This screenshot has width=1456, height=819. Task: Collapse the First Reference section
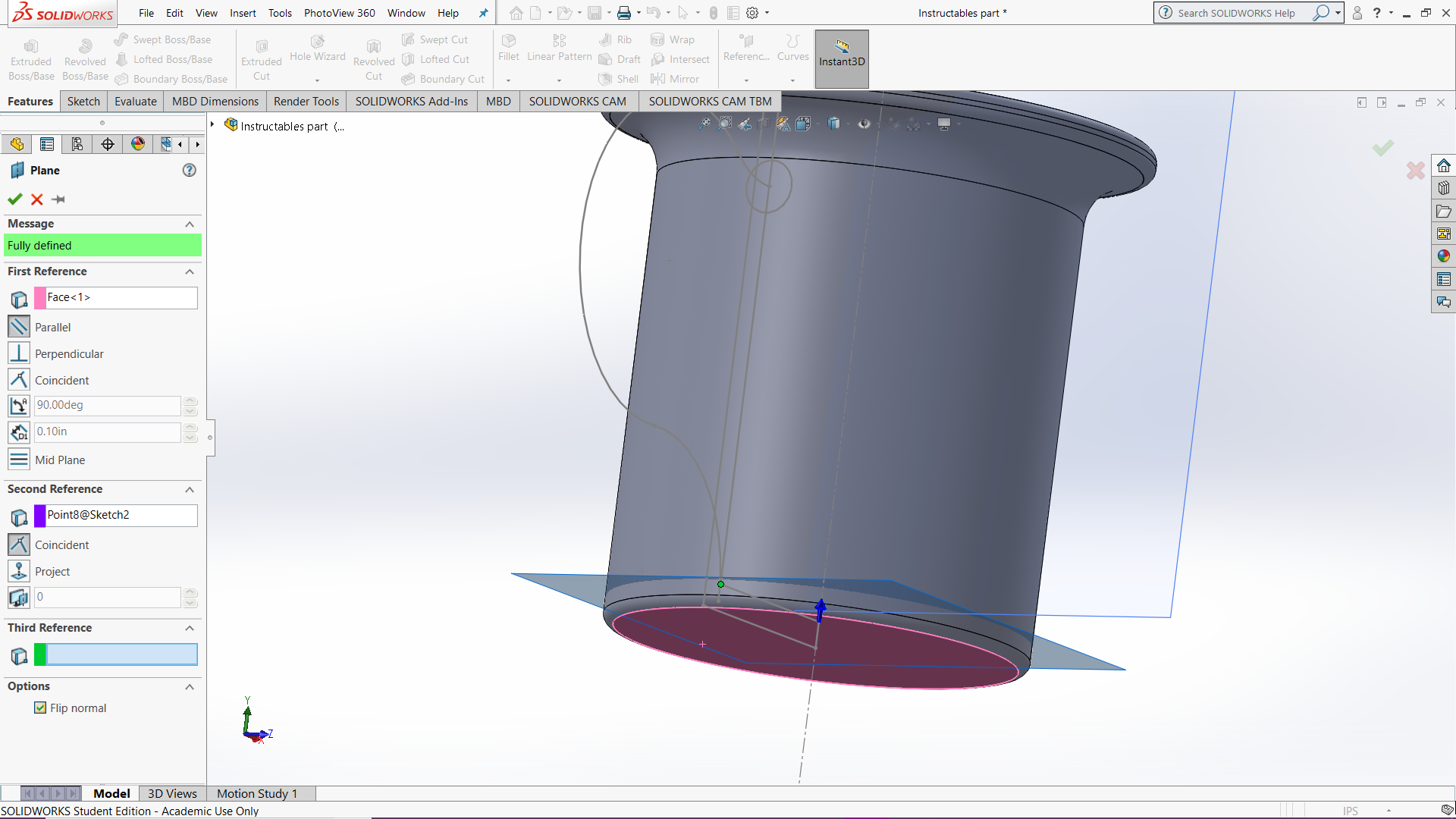(190, 272)
